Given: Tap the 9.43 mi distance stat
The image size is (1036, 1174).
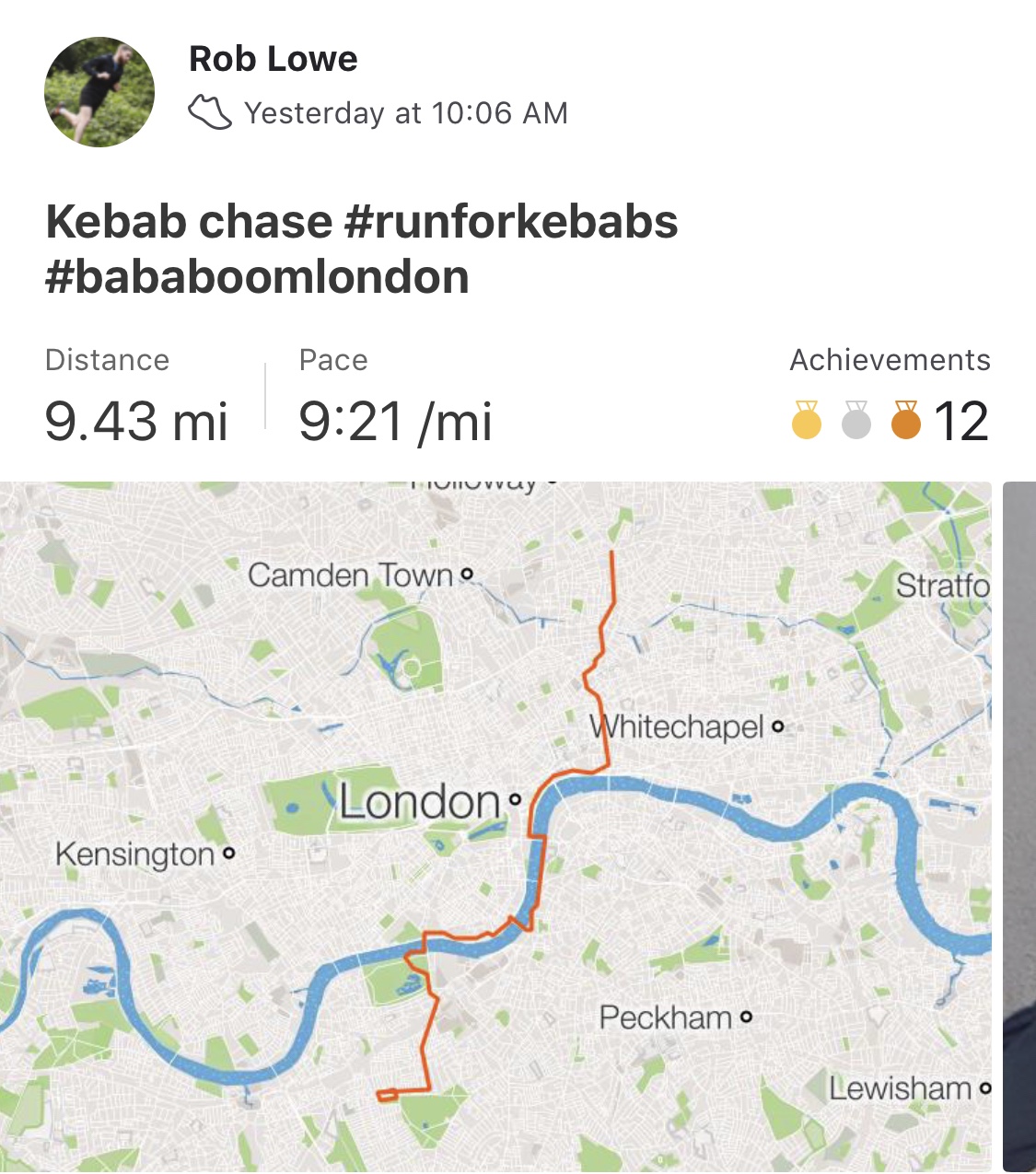Looking at the screenshot, I should pyautogui.click(x=136, y=422).
